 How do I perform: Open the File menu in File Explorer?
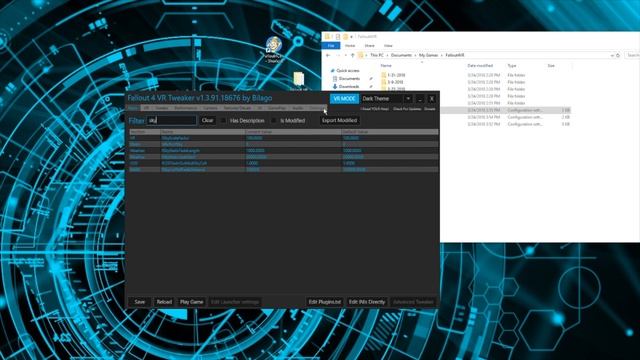point(331,46)
